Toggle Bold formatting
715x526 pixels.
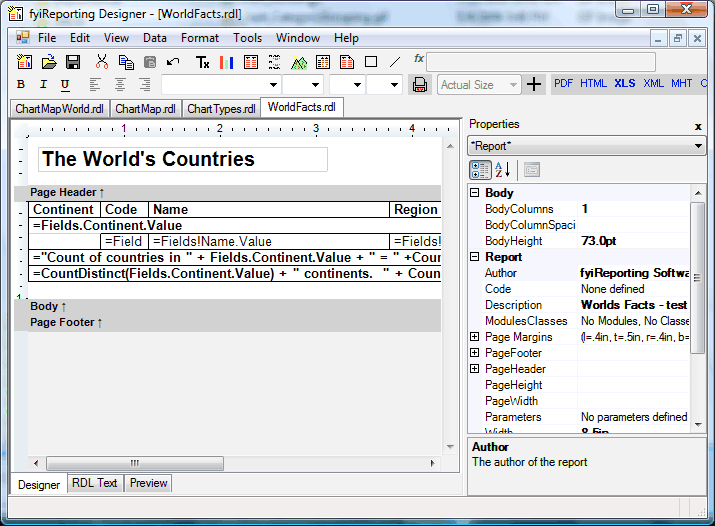(x=21, y=84)
